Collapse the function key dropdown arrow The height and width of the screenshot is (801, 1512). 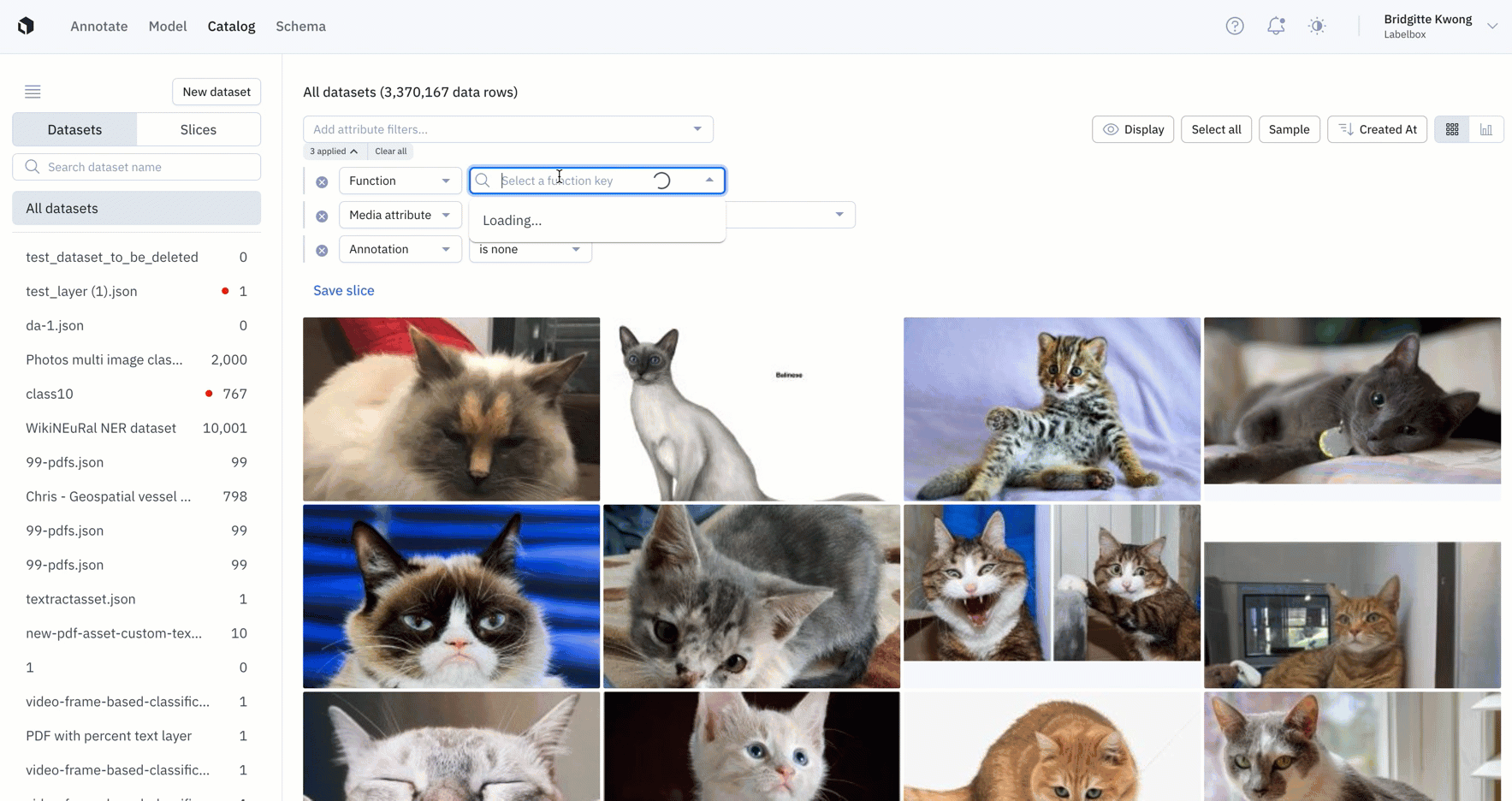(709, 181)
